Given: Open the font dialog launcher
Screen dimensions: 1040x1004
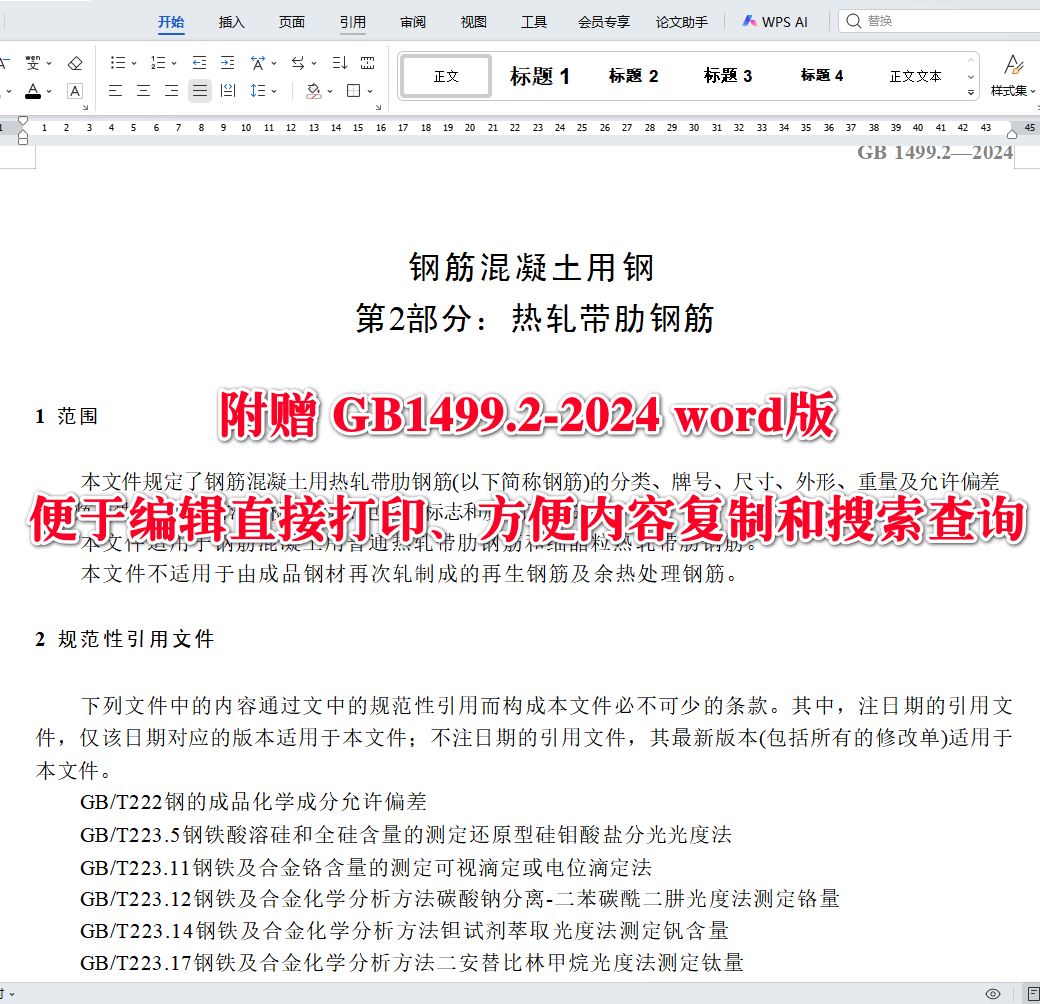Looking at the screenshot, I should [x=86, y=107].
